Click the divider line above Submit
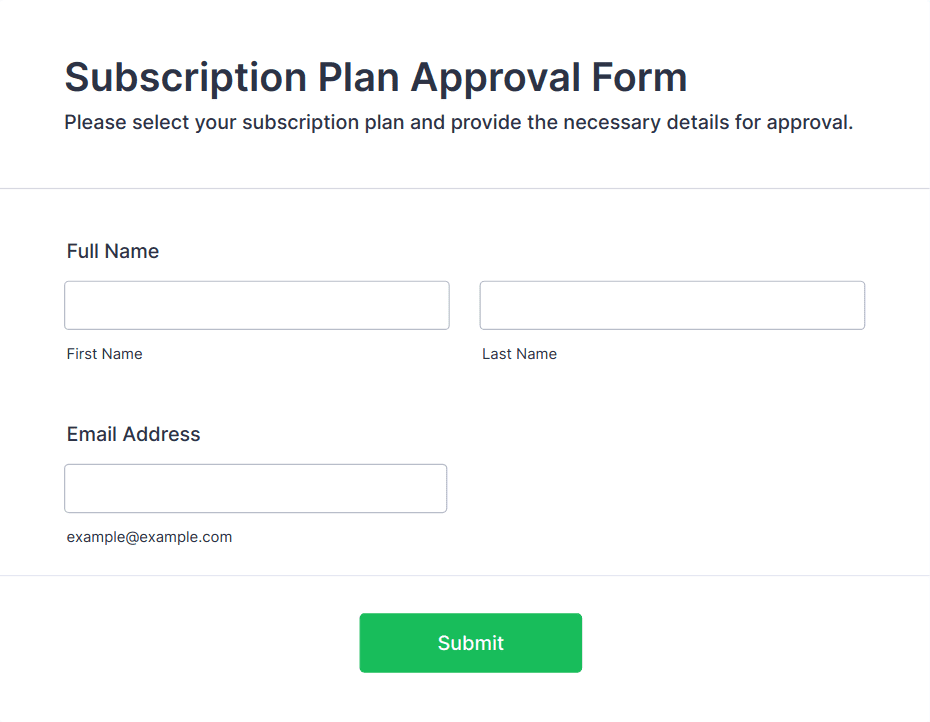This screenshot has width=930, height=722. [x=465, y=575]
